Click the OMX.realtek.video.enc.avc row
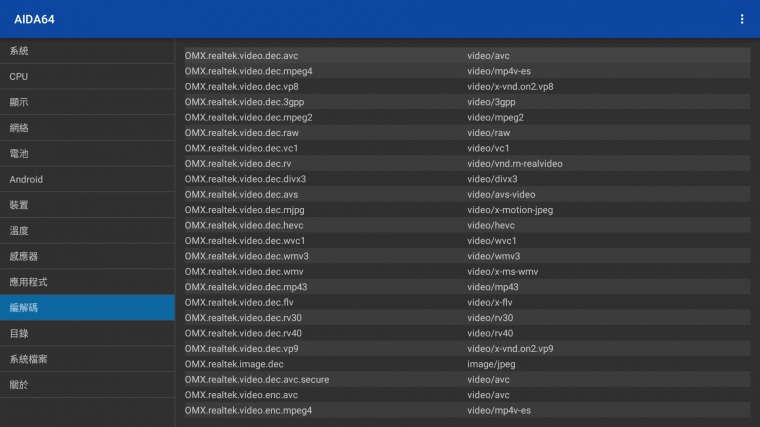760x427 pixels. coord(467,395)
